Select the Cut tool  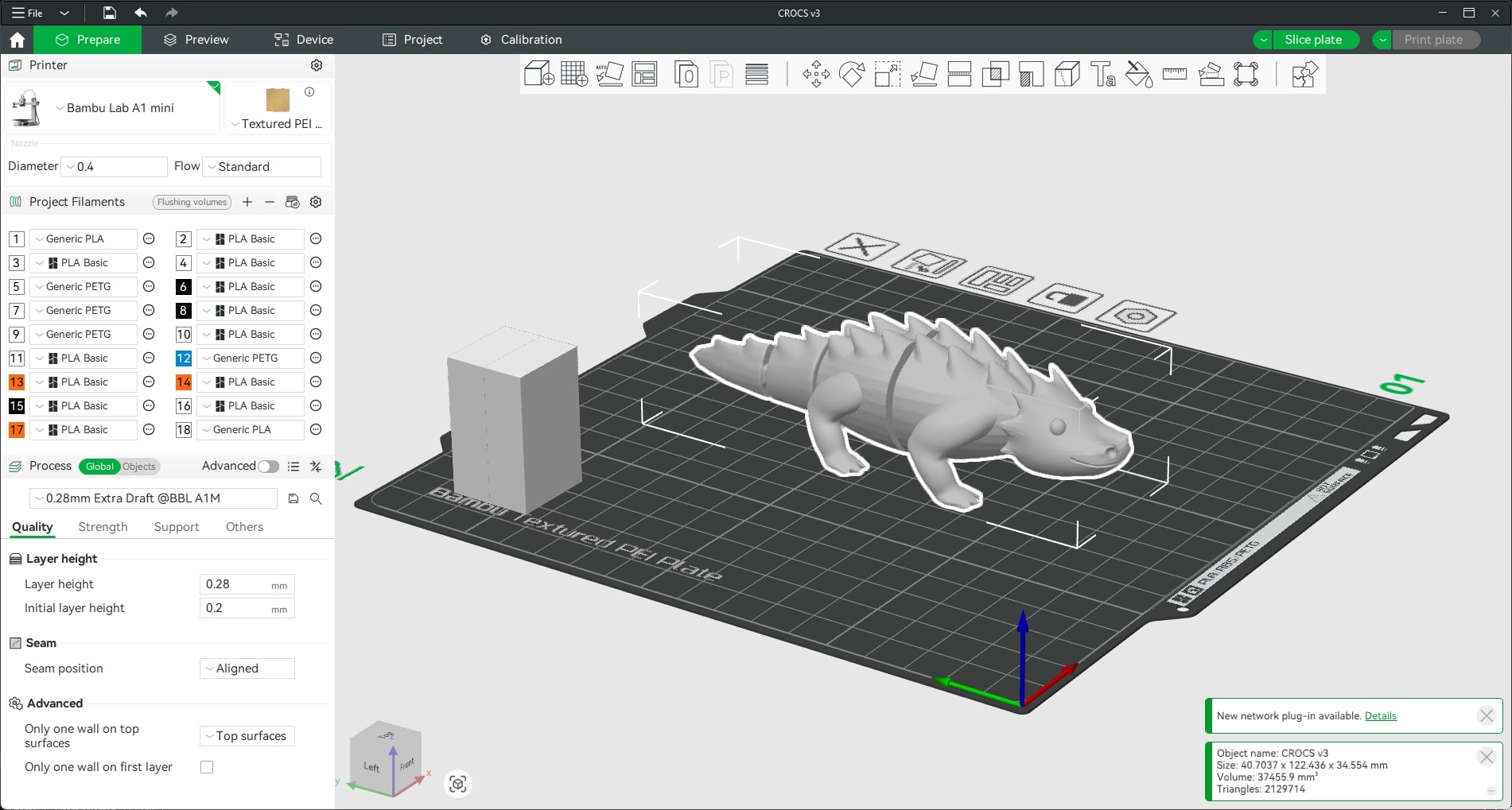click(x=959, y=74)
